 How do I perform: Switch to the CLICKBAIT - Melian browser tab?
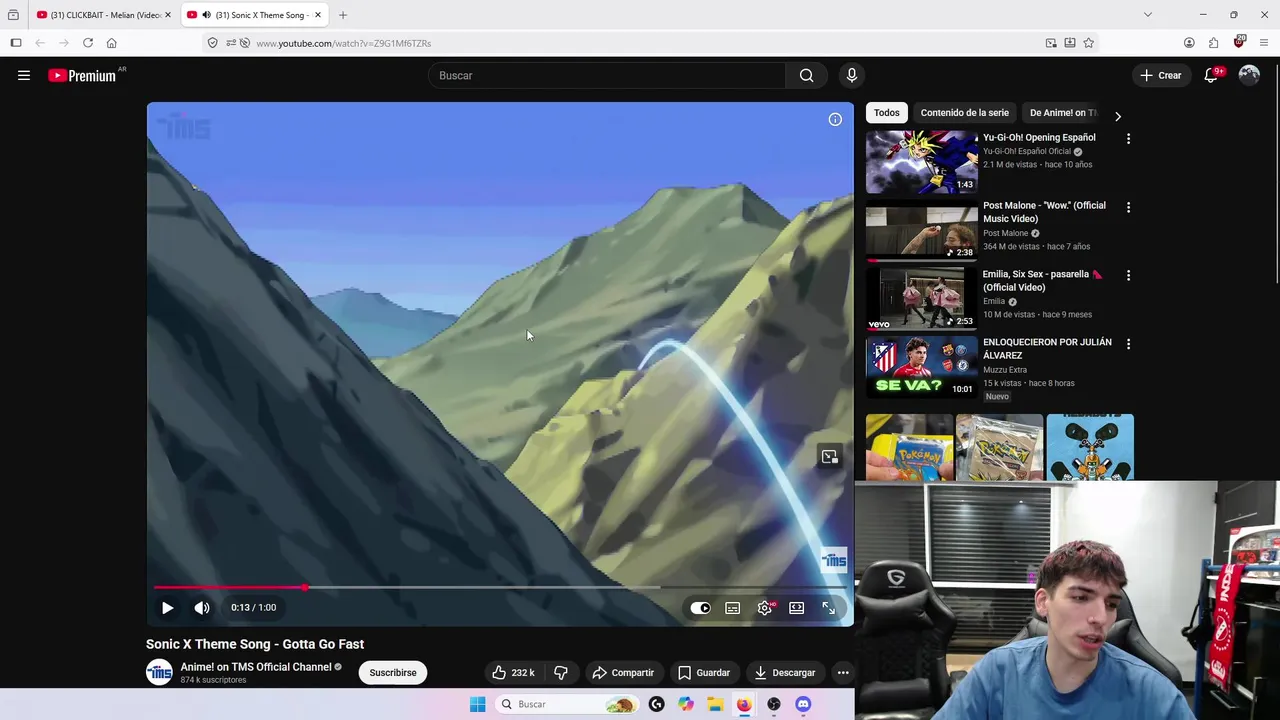tap(102, 15)
